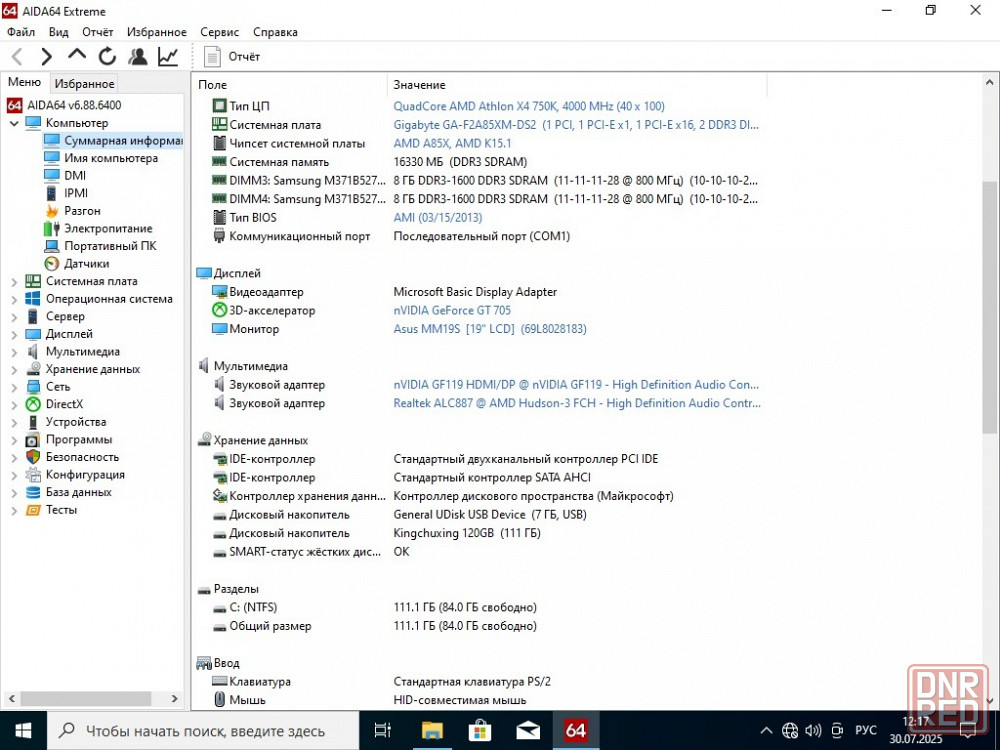The height and width of the screenshot is (750, 1000).
Task: Expand the Системная плата tree node
Action: tap(14, 281)
